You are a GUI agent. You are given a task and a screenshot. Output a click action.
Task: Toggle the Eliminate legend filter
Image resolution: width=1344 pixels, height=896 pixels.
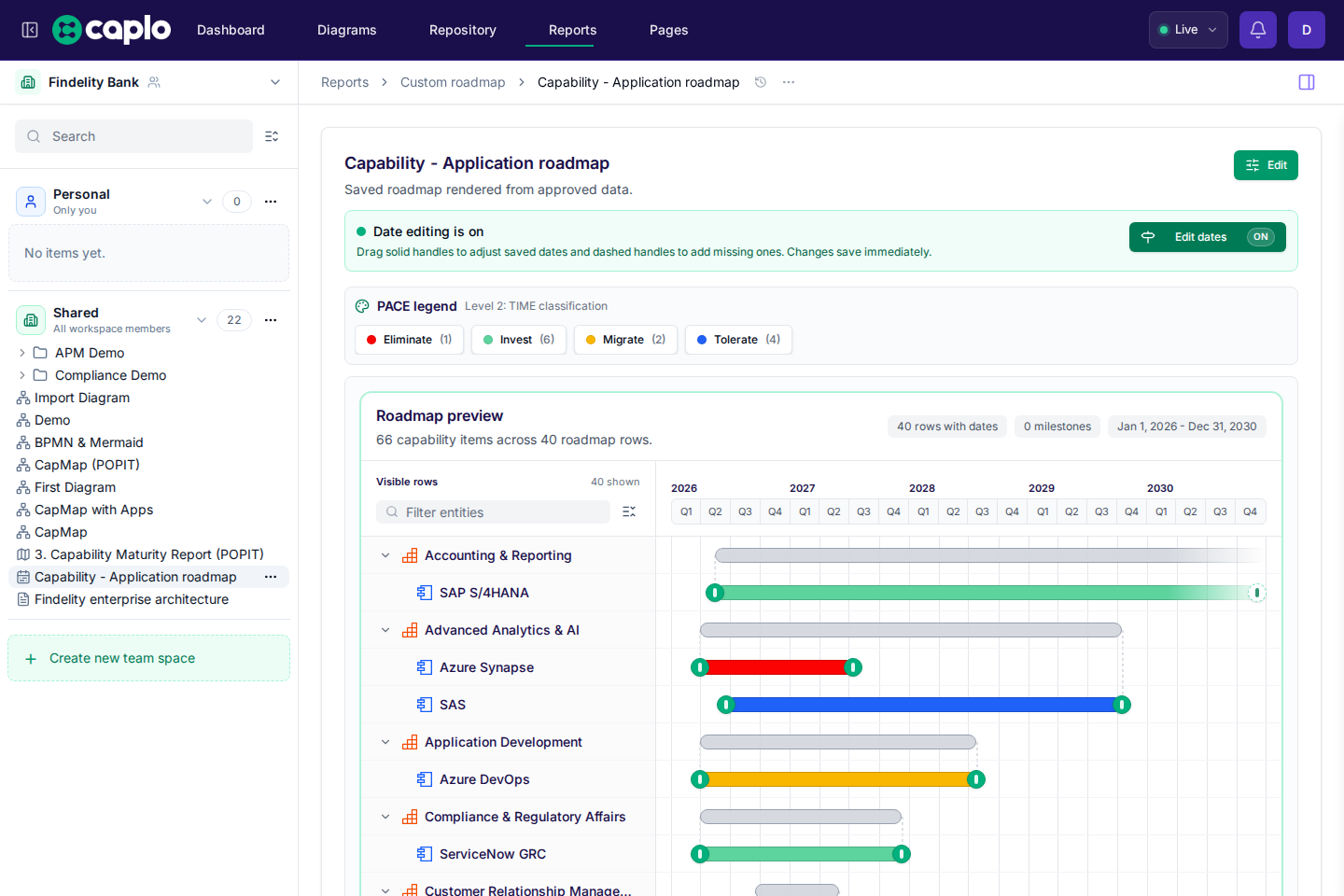coord(409,340)
